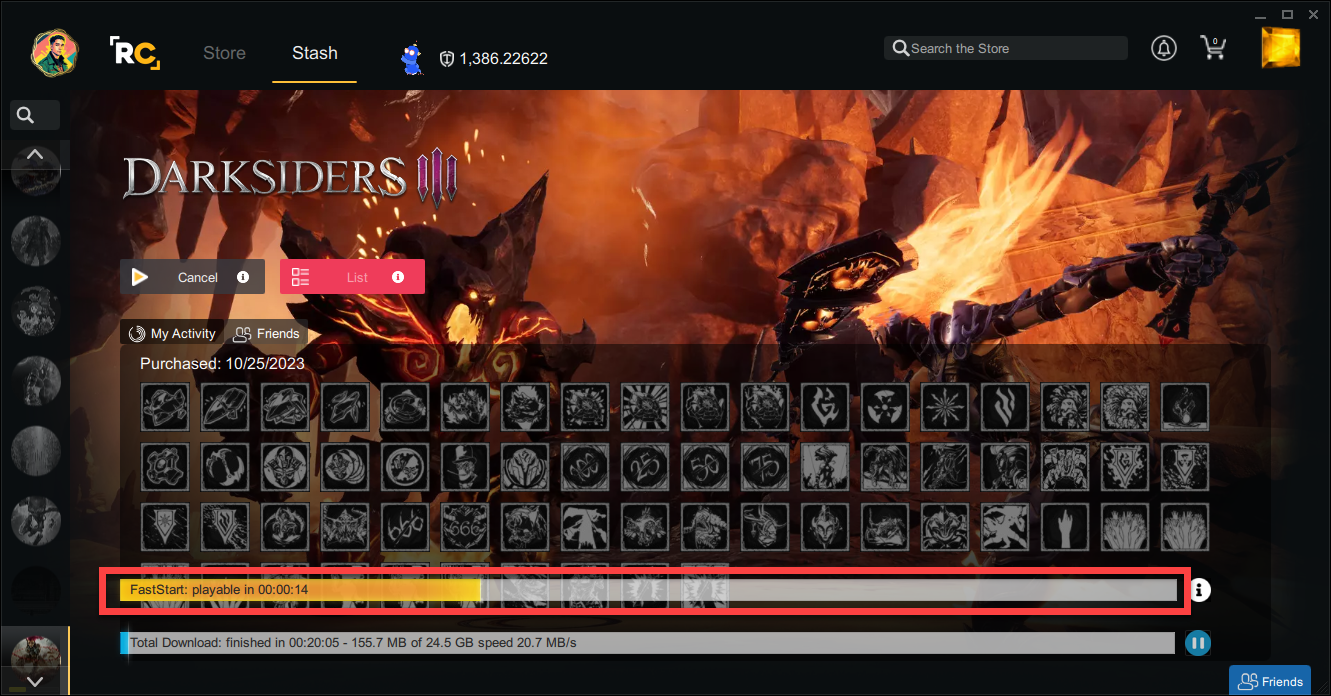The image size is (1331, 696).
Task: Click the FastStart progress bar
Action: pos(648,590)
